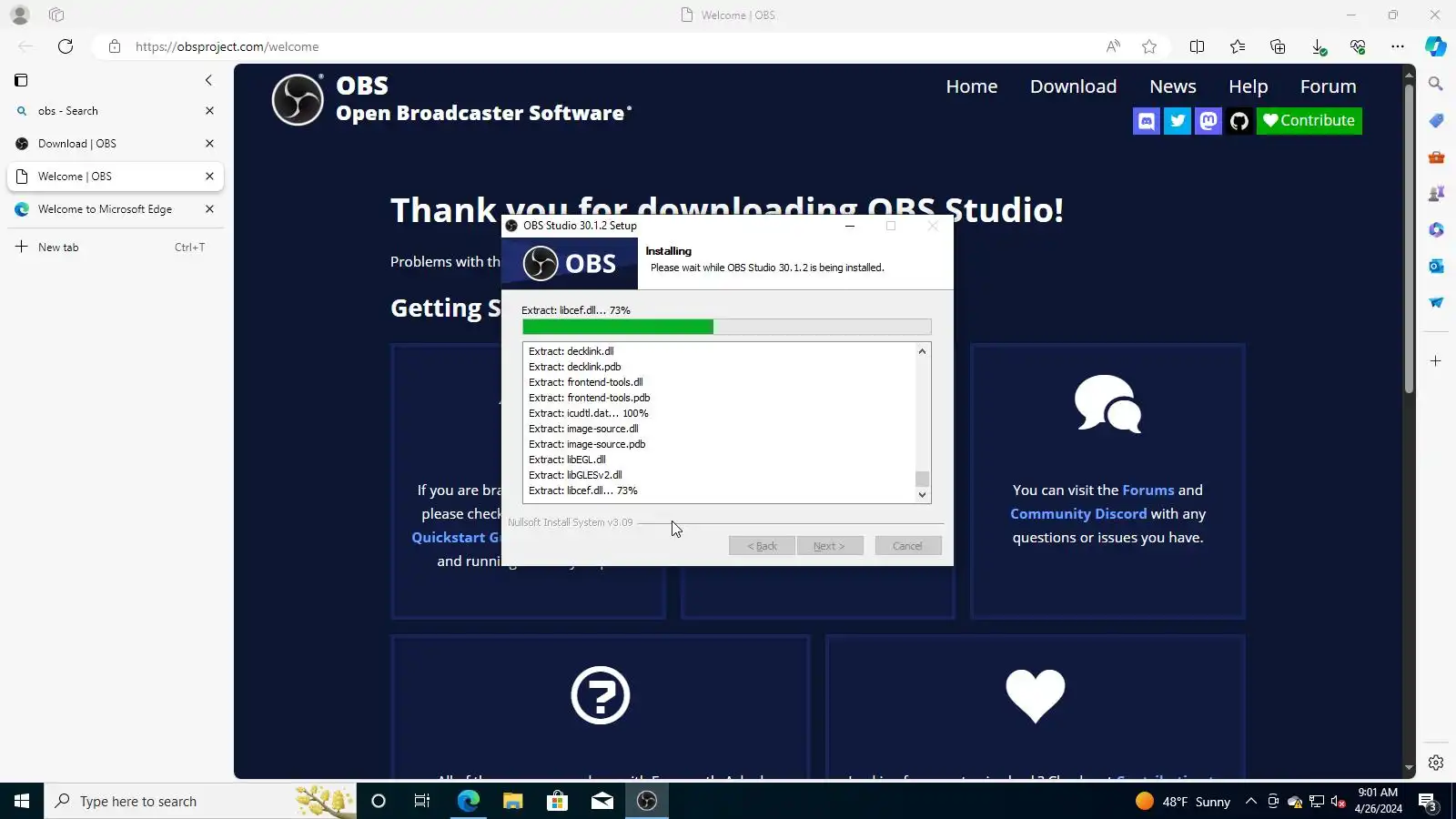Go to Home in OBS navigation
Image resolution: width=1456 pixels, height=819 pixels.
(x=971, y=86)
